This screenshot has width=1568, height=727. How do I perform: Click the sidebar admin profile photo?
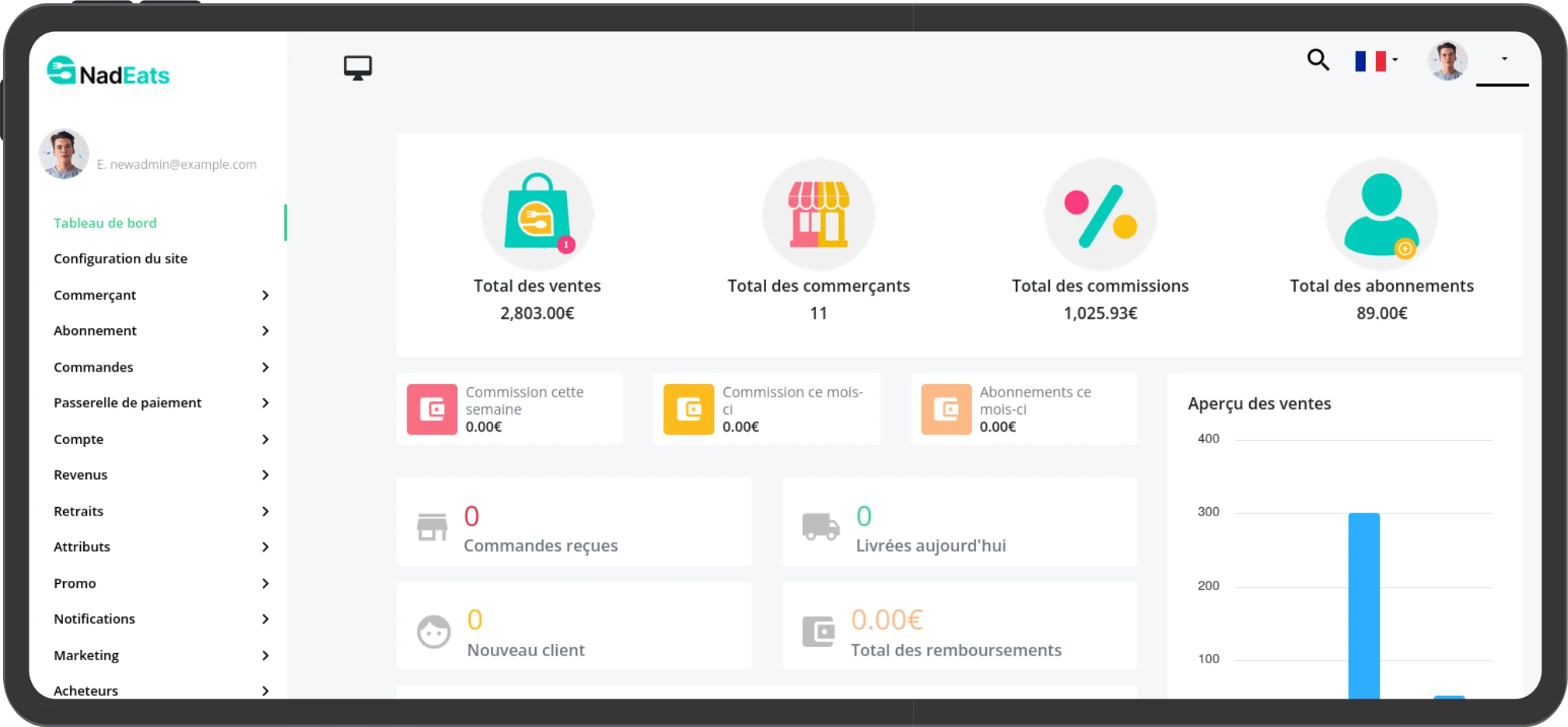(x=64, y=154)
